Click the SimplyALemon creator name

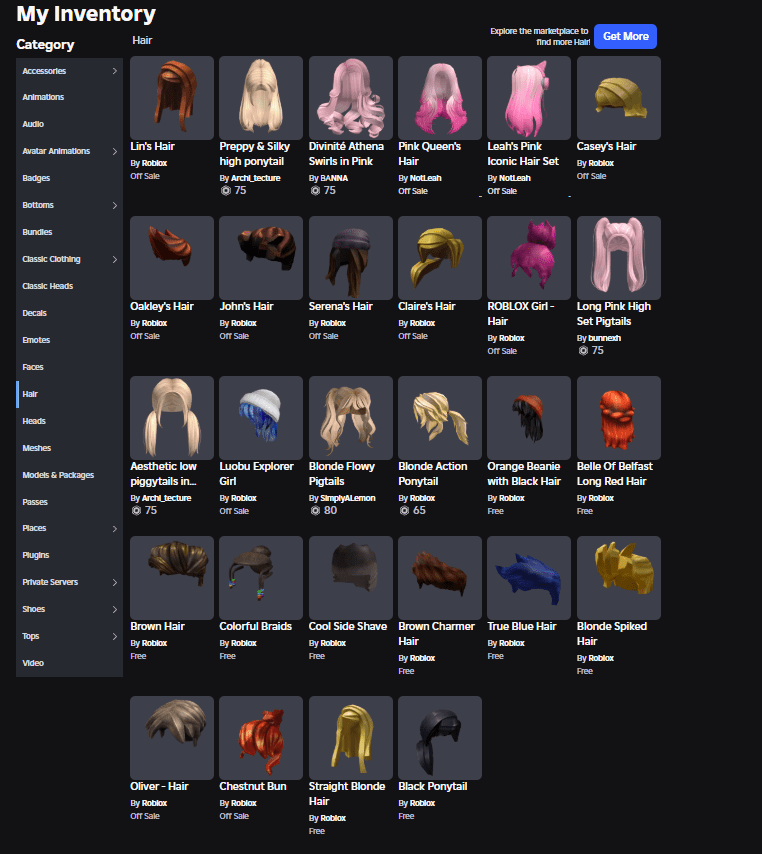347,498
